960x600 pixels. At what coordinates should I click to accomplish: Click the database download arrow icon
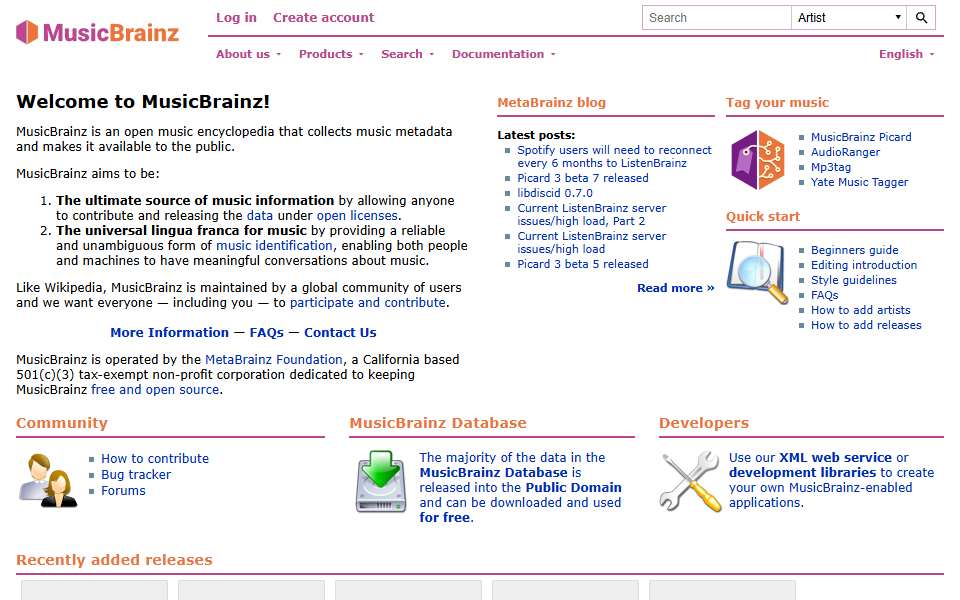[x=381, y=481]
